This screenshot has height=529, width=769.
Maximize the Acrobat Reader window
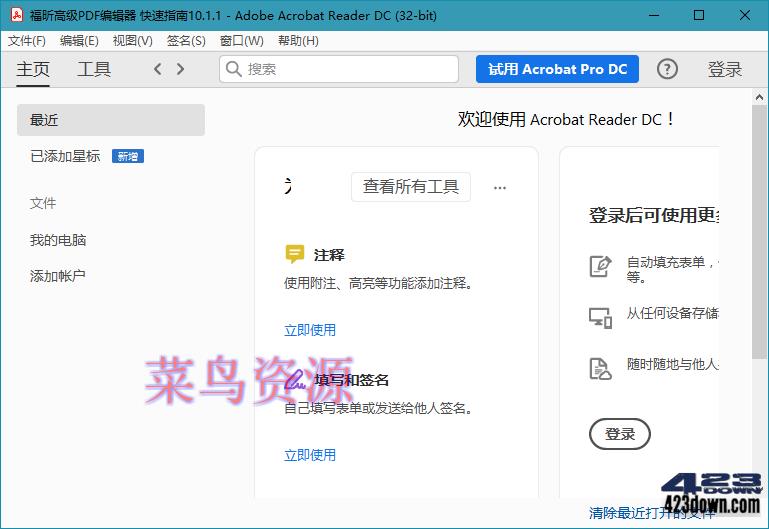[x=699, y=15]
